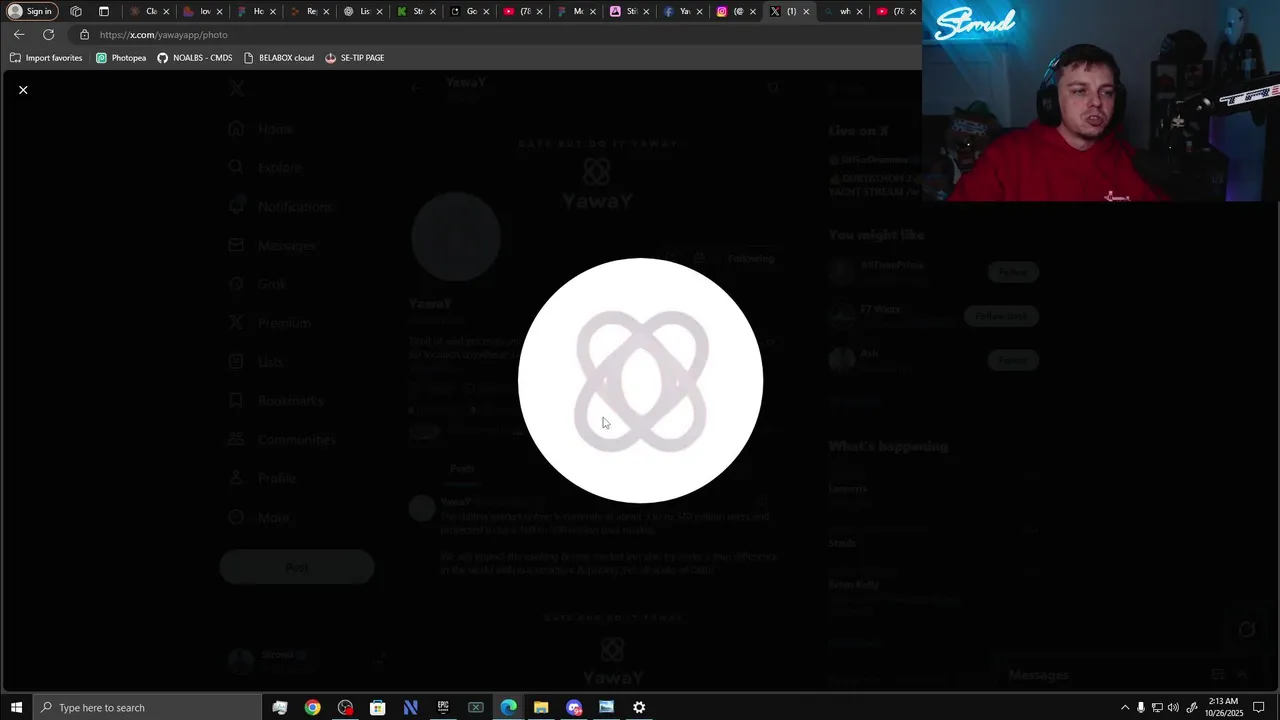
Task: Open the browser Workspaces icon
Action: pyautogui.click(x=76, y=11)
